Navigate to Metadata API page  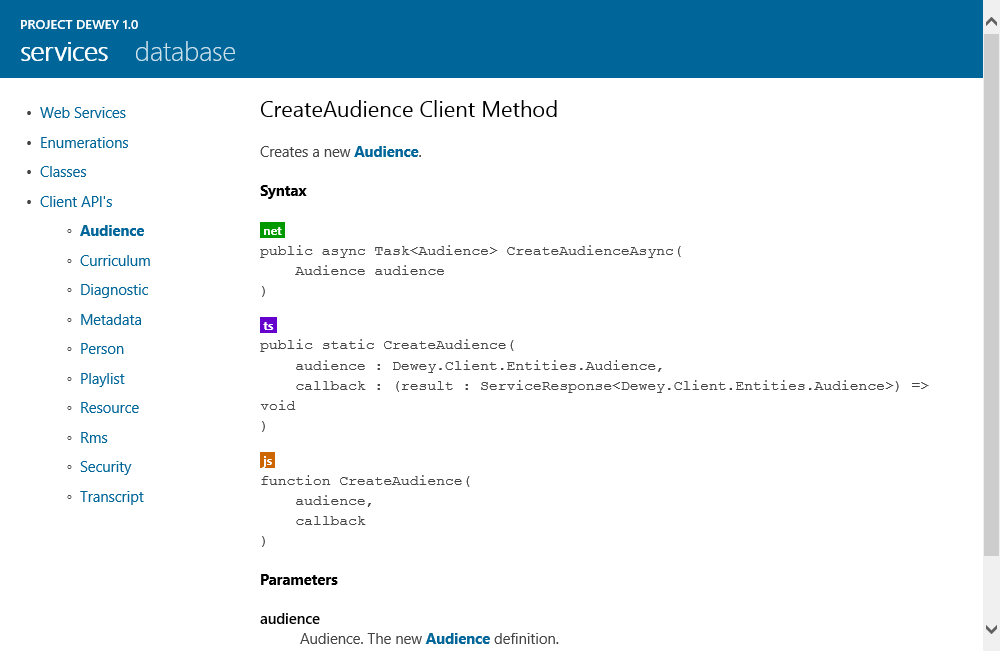coord(111,320)
